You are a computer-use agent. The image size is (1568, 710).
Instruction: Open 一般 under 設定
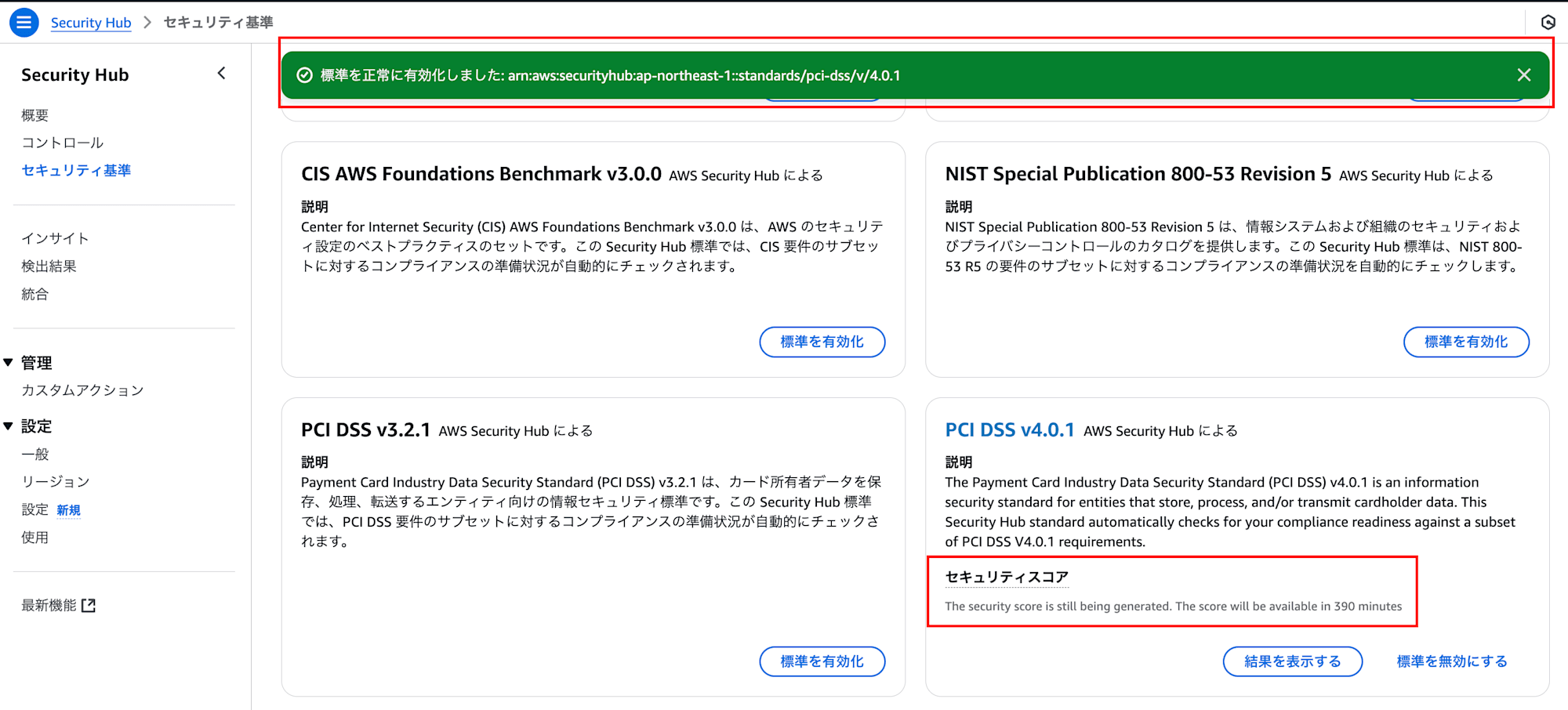pyautogui.click(x=35, y=454)
